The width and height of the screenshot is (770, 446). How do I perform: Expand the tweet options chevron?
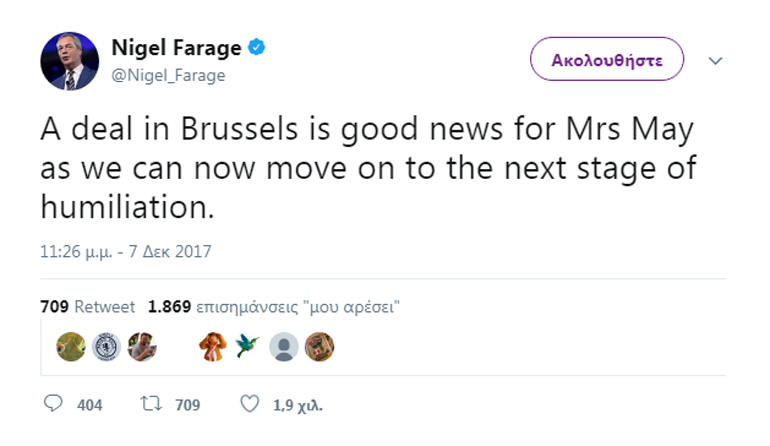pos(715,60)
